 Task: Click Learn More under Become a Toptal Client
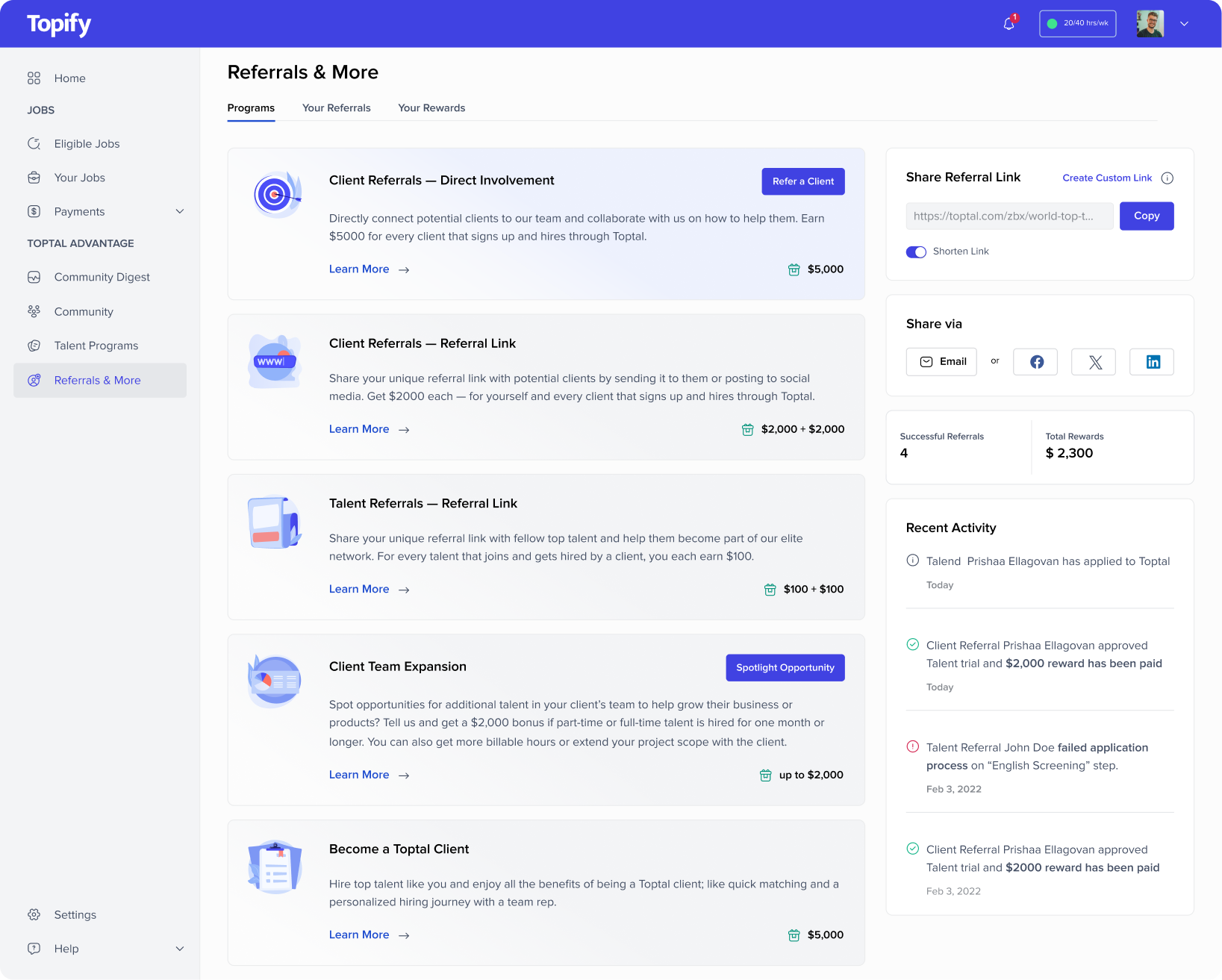(x=370, y=935)
